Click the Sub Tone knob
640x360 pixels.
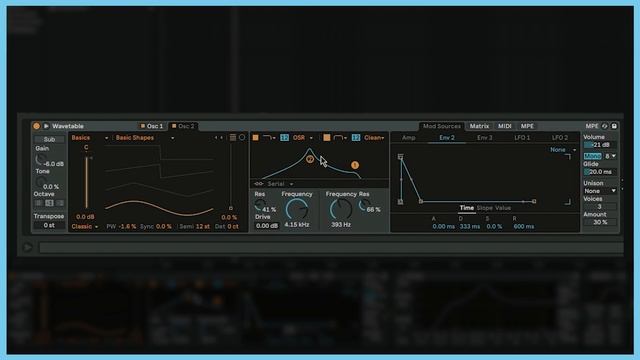[x=40, y=182]
